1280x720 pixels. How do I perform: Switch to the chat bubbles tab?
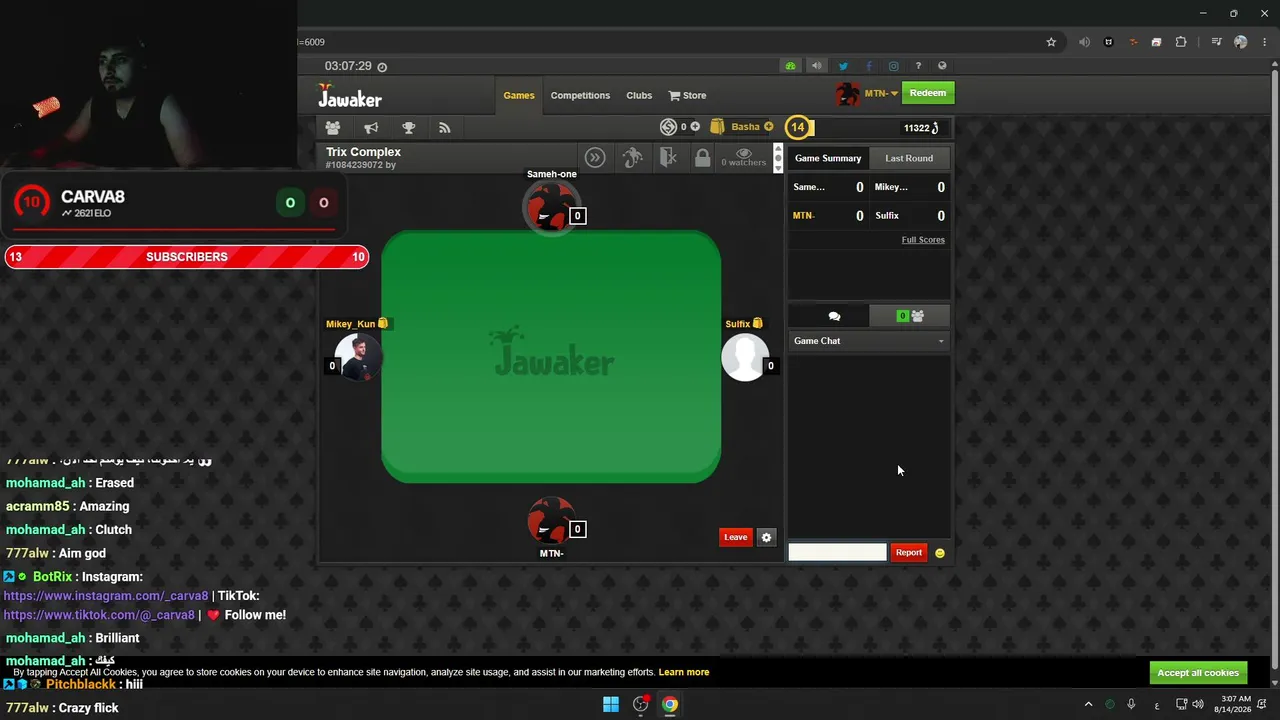click(x=834, y=316)
